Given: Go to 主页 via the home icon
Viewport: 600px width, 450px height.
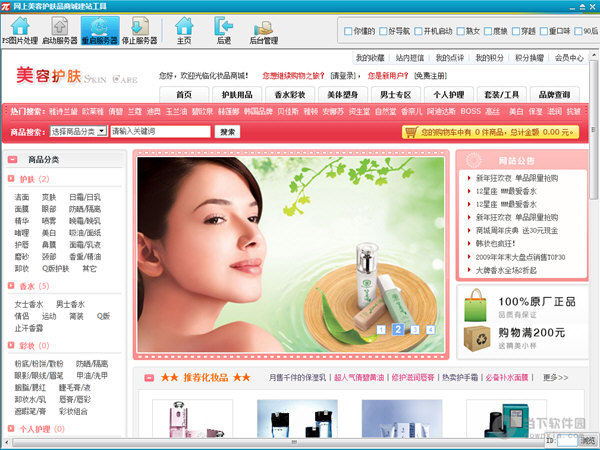Looking at the screenshot, I should pos(184,31).
